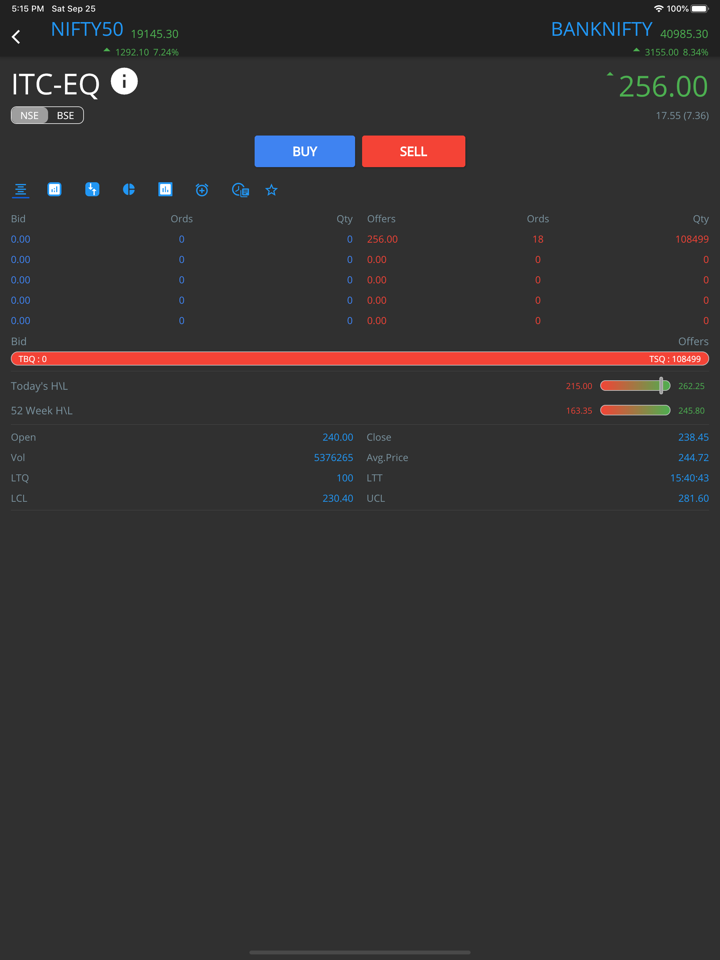Switch exchange to BSE
The width and height of the screenshot is (720, 960).
coord(65,116)
